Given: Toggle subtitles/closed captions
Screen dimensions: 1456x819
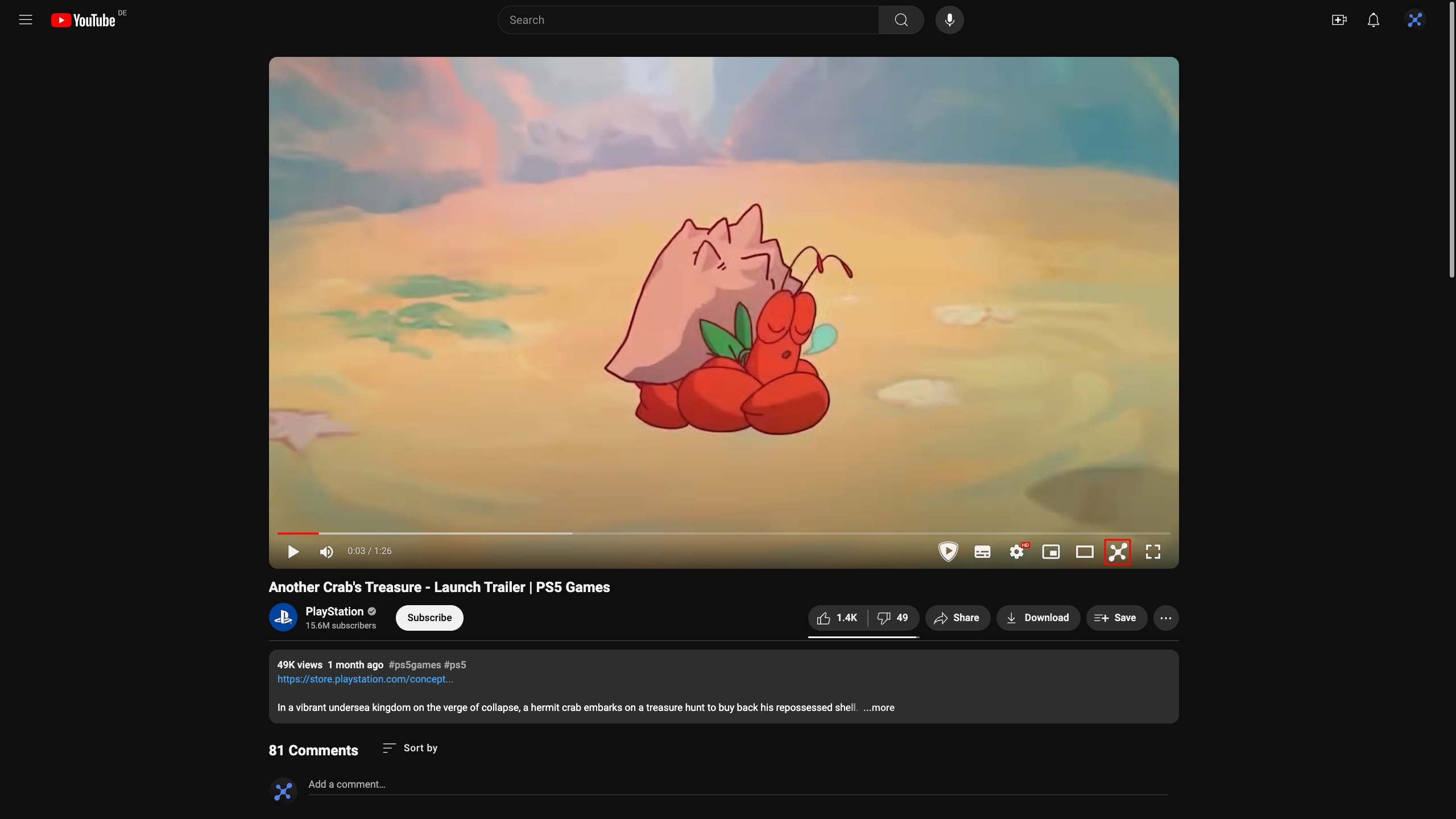Looking at the screenshot, I should point(982,552).
